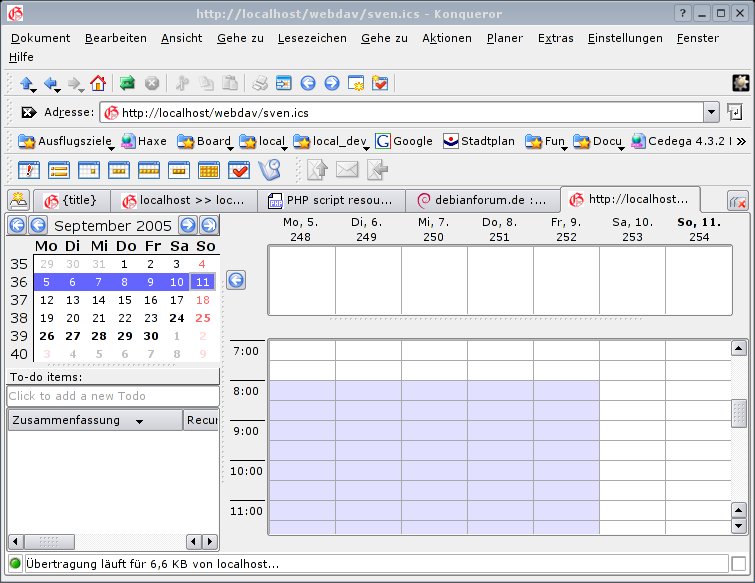Show hidden bookmarks via the overflow chevron
The width and height of the screenshot is (755, 583).
(x=741, y=141)
